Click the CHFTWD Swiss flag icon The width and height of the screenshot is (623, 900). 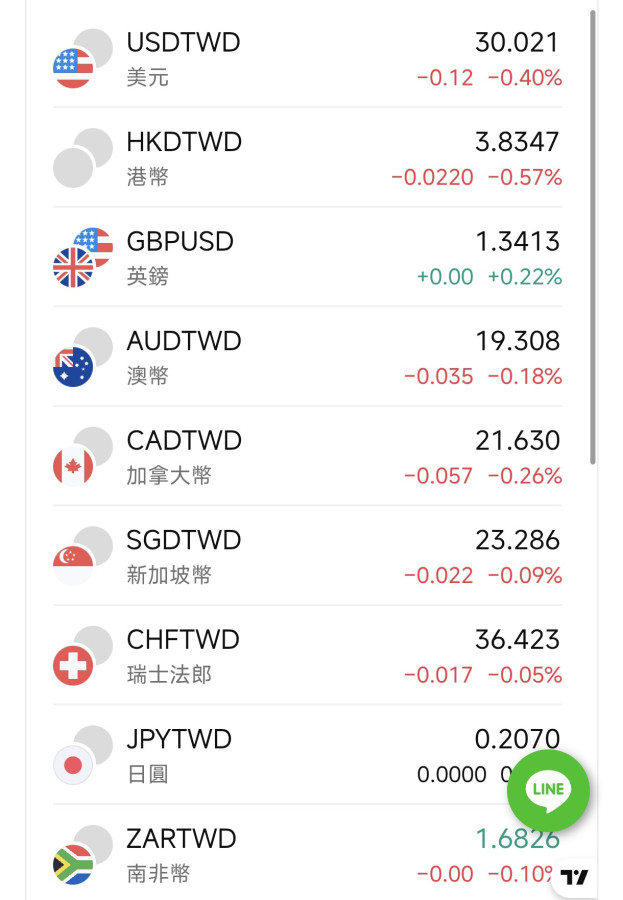click(x=73, y=664)
